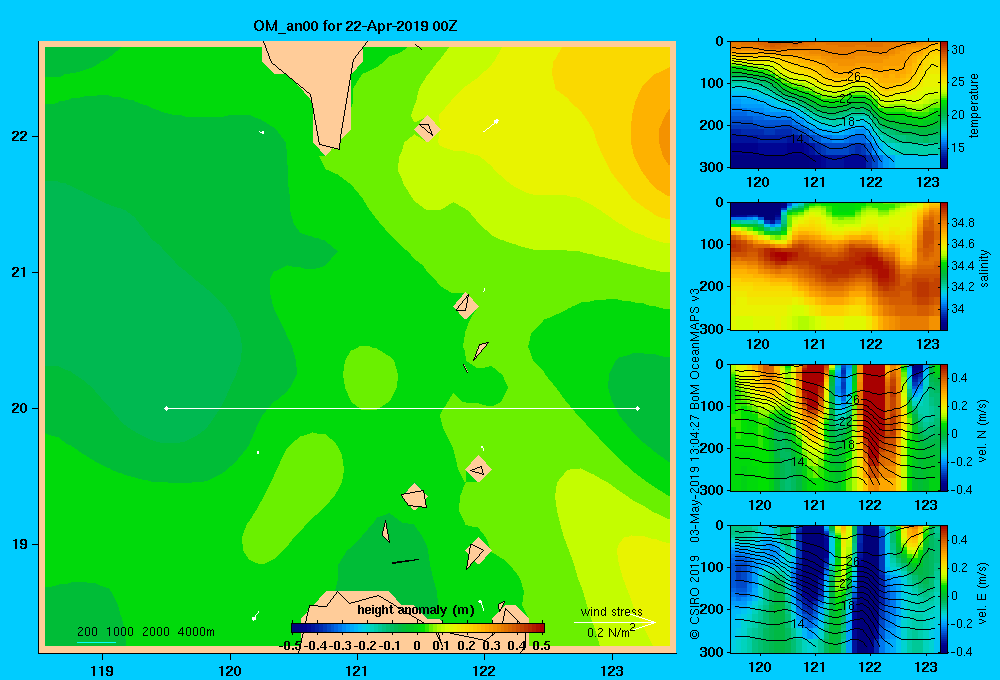This screenshot has height=680, width=1000.
Task: Click the island near 20.8N 121.8E
Action: [x=466, y=306]
